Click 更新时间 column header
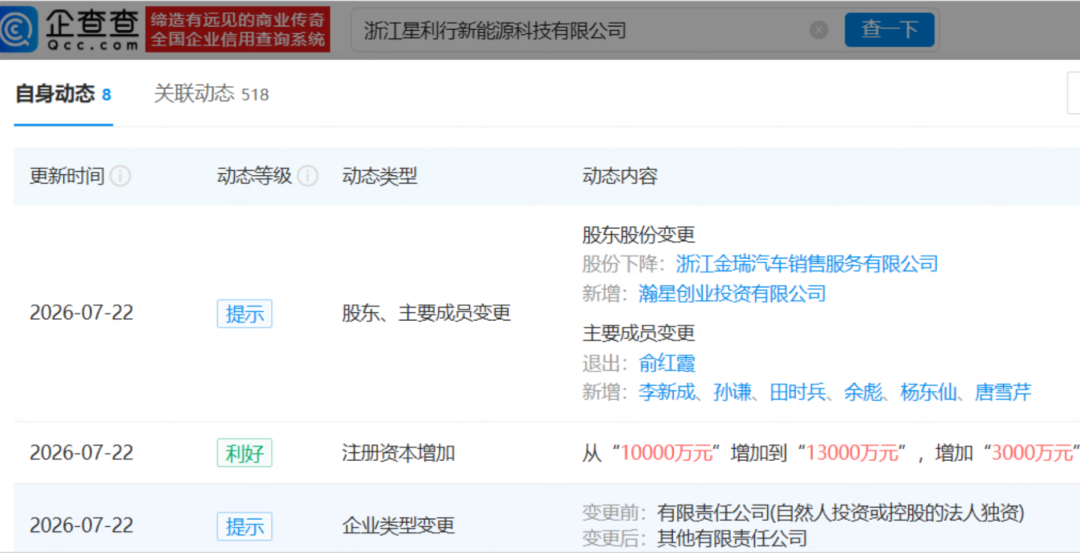 pyautogui.click(x=67, y=176)
